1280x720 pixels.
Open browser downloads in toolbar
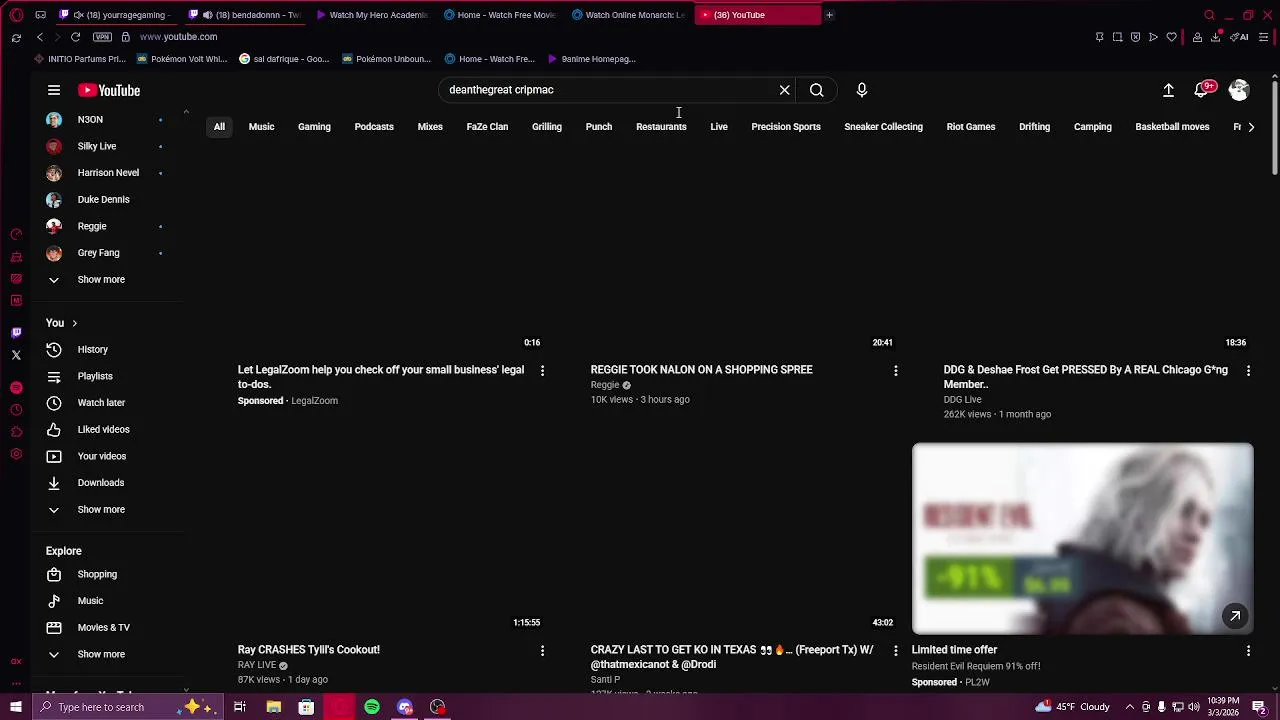click(1215, 37)
